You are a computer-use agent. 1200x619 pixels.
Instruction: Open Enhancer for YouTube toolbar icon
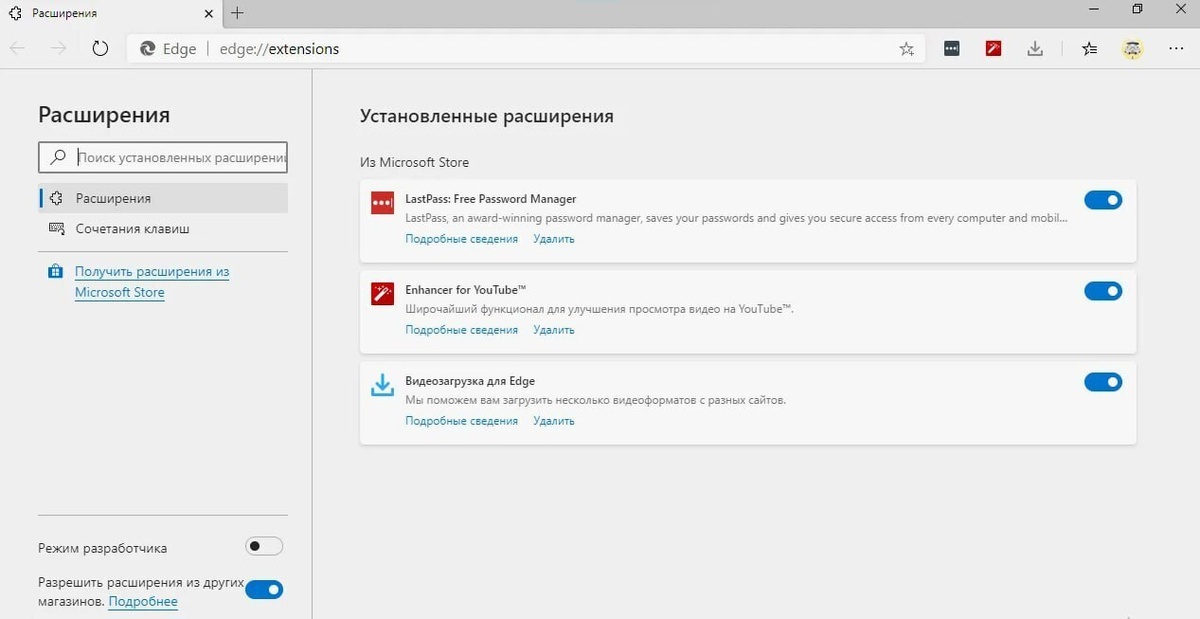(x=993, y=48)
